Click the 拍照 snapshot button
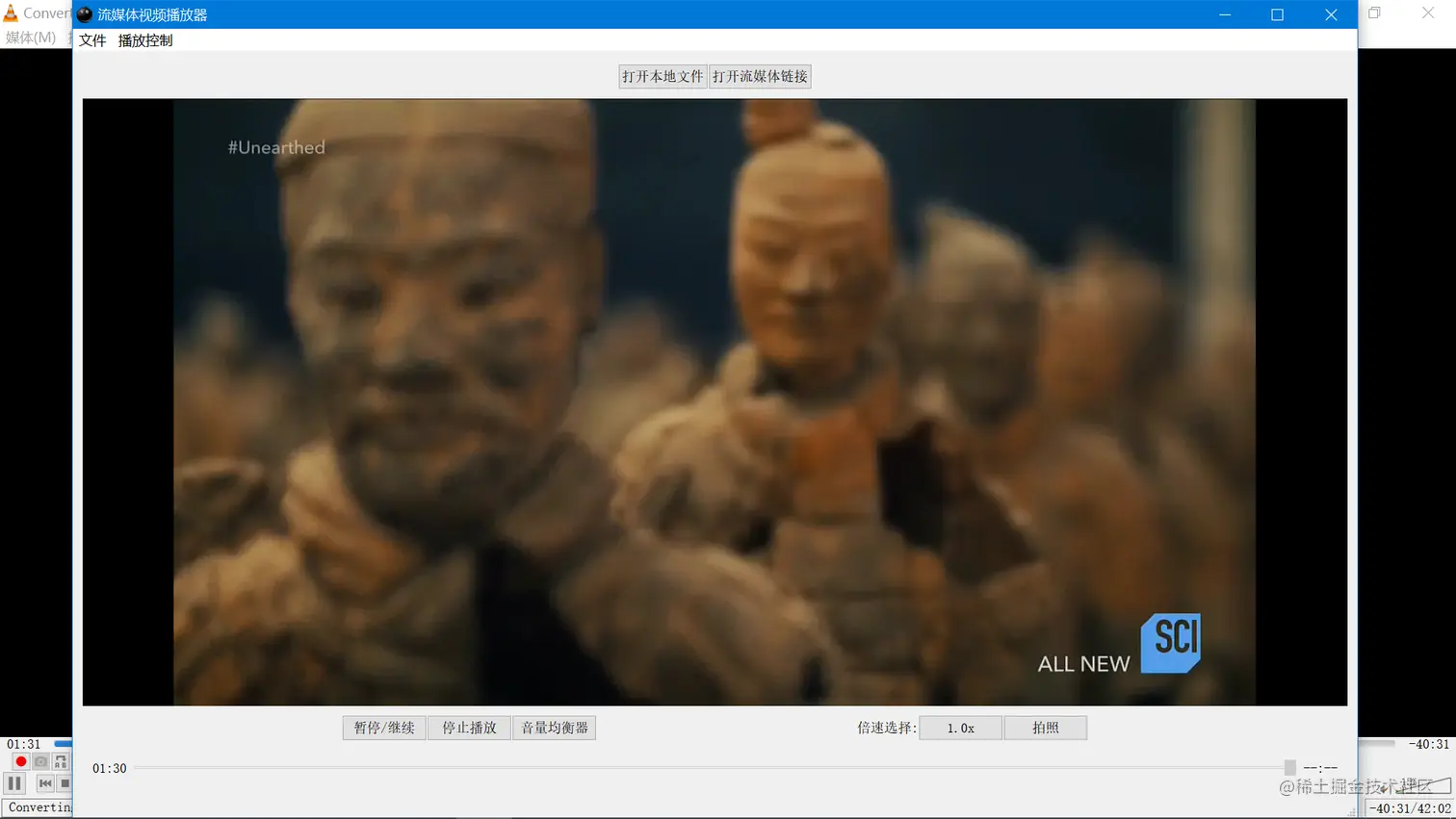The height and width of the screenshot is (819, 1456). (1046, 728)
